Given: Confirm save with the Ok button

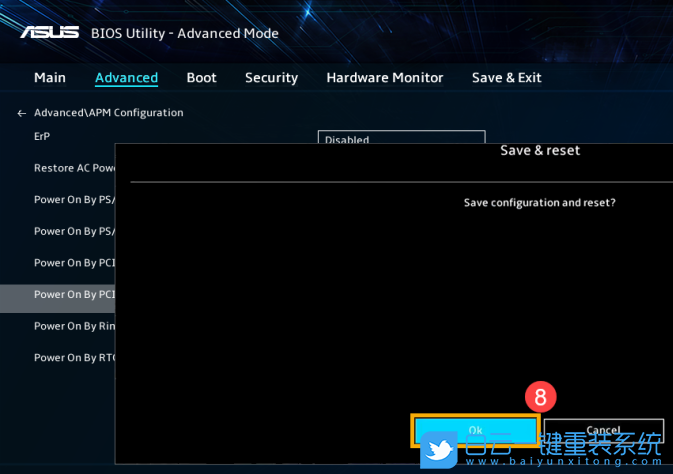Looking at the screenshot, I should [x=475, y=430].
